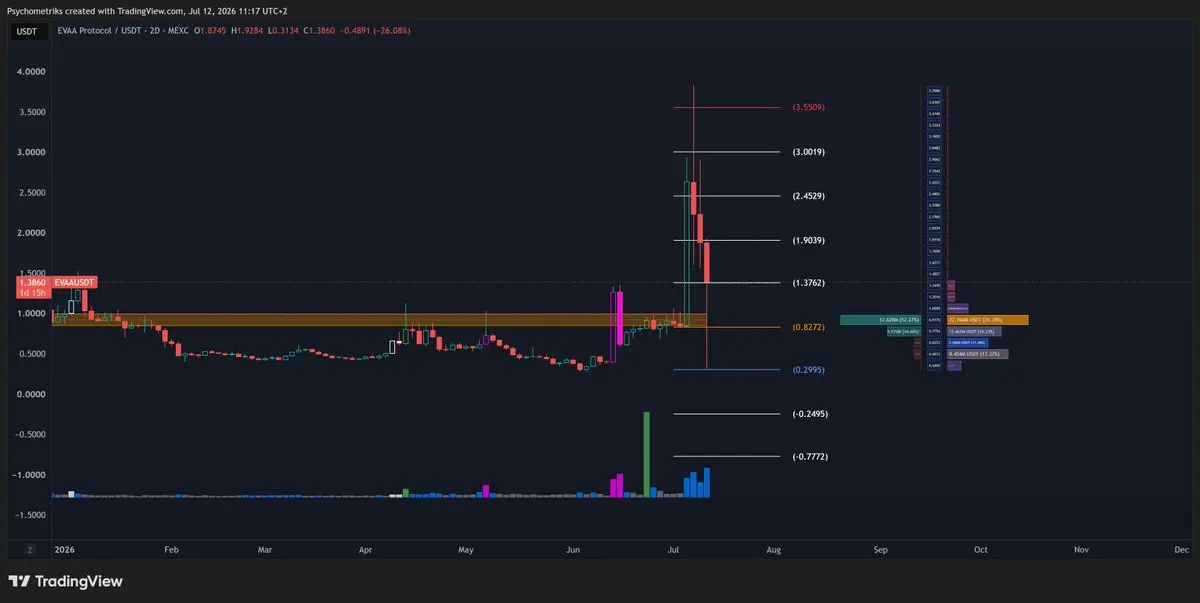This screenshot has height=603, width=1200.
Task: Click the EVAAUSDT price label
Action: 75,284
